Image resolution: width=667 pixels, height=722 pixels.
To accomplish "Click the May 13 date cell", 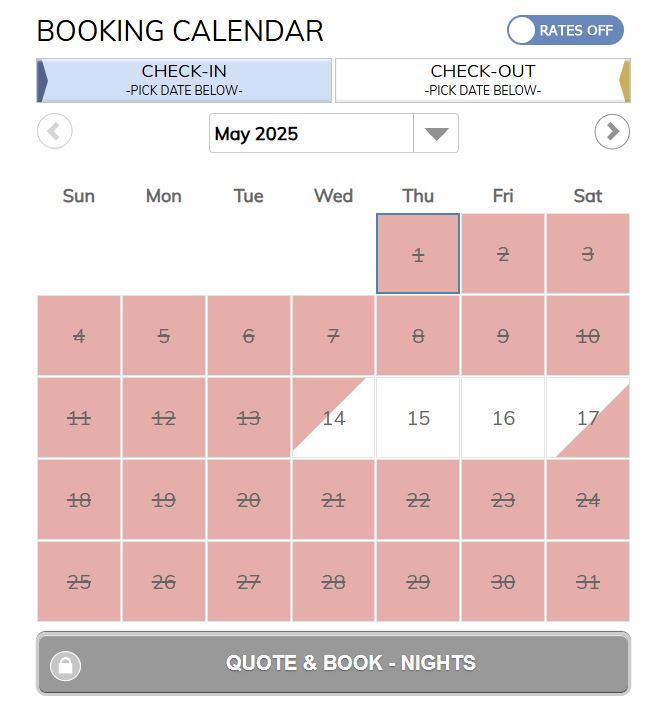I will click(x=248, y=418).
